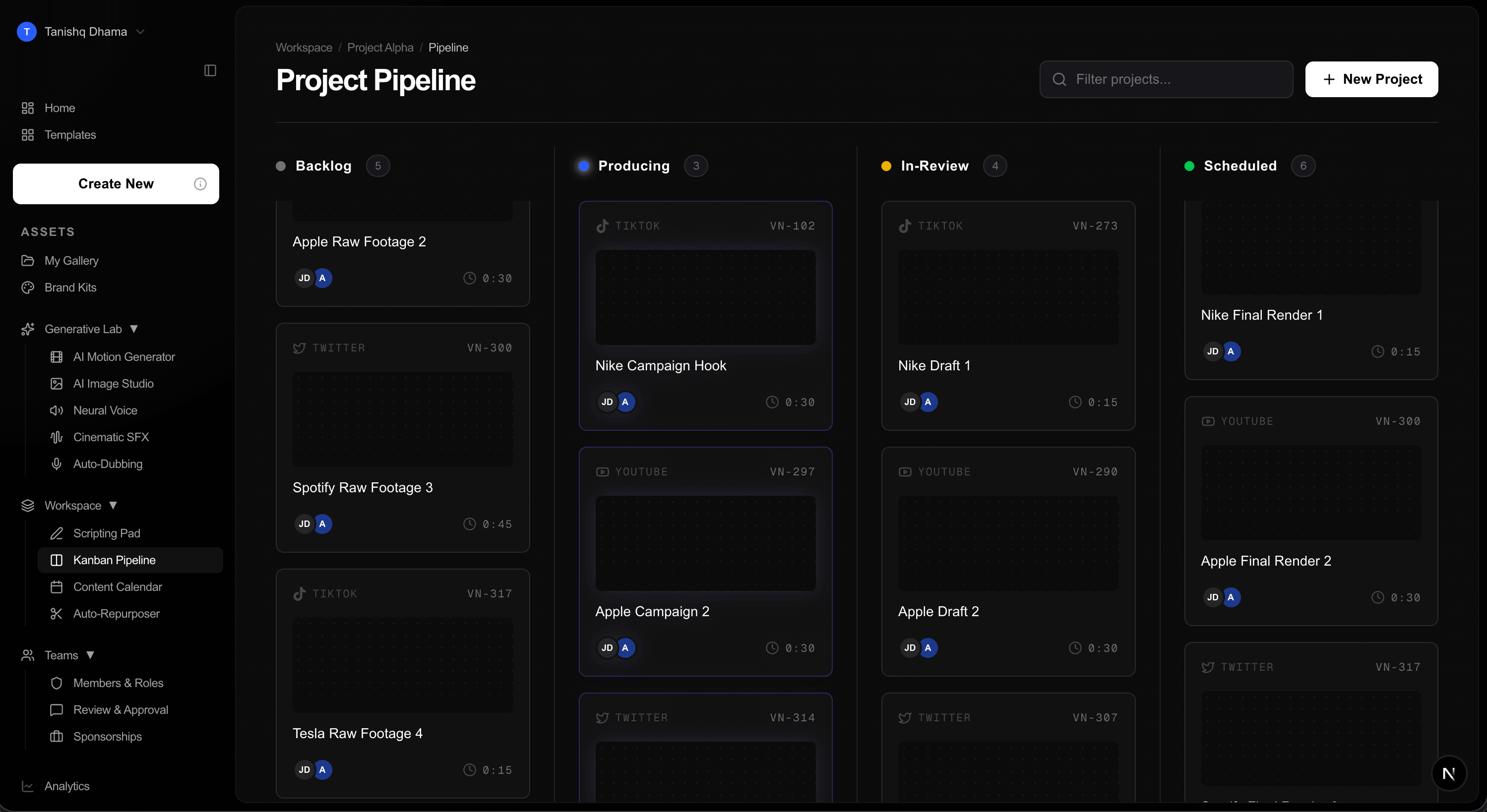Select Kanban Pipeline in sidebar
This screenshot has width=1487, height=812.
click(130, 560)
